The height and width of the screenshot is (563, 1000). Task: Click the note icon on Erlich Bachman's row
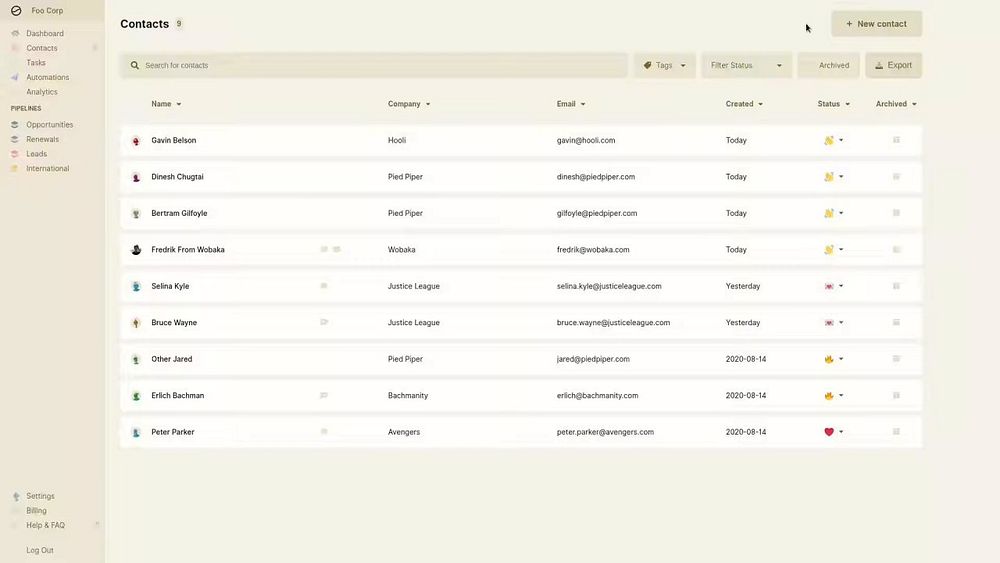tap(324, 395)
